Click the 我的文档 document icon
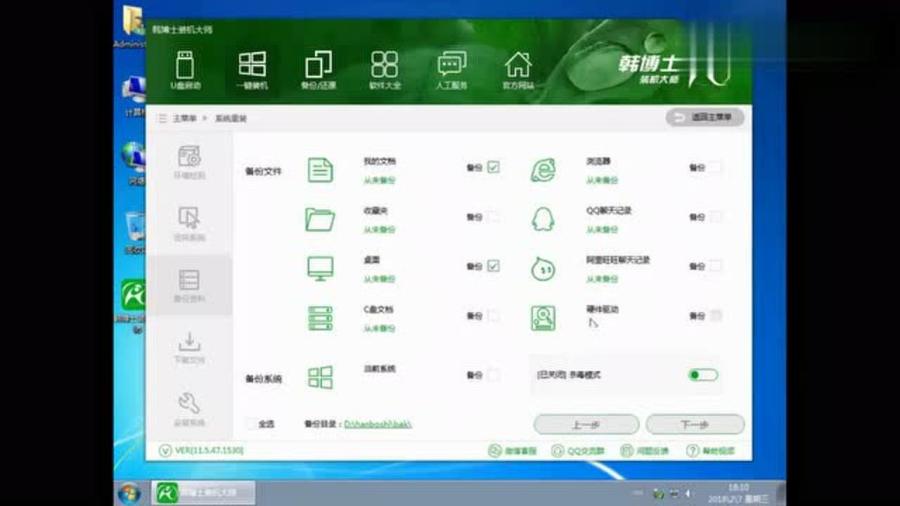 (x=320, y=170)
